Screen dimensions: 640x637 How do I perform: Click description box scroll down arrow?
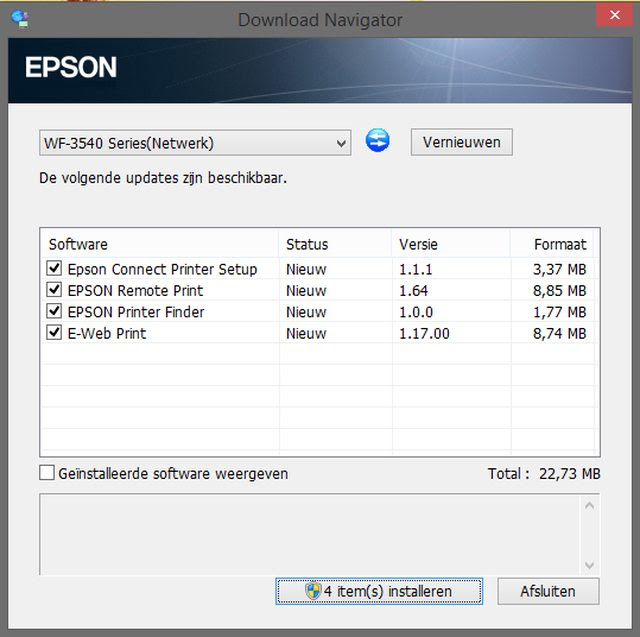coord(589,565)
